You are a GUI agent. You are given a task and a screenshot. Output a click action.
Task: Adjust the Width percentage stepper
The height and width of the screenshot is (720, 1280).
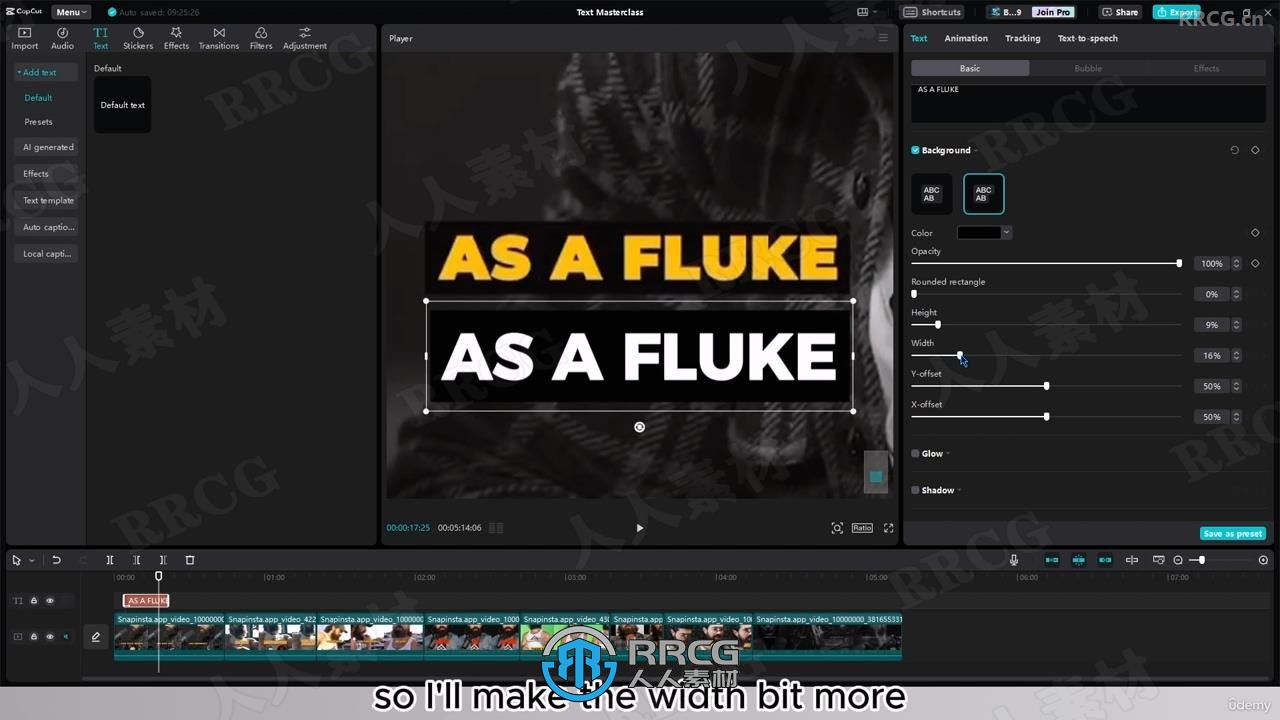coord(1237,355)
